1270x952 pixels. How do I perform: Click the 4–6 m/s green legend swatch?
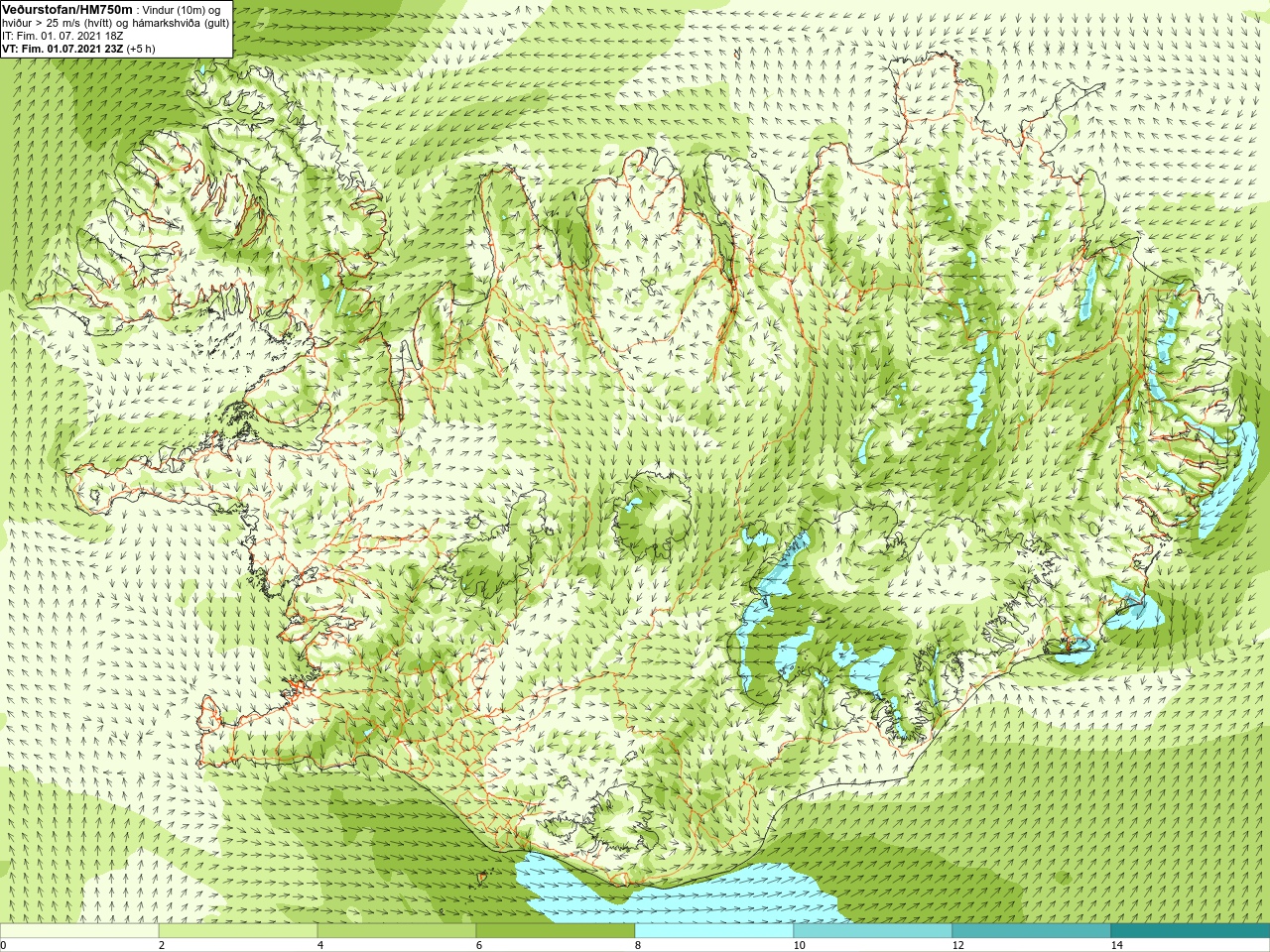point(397,931)
